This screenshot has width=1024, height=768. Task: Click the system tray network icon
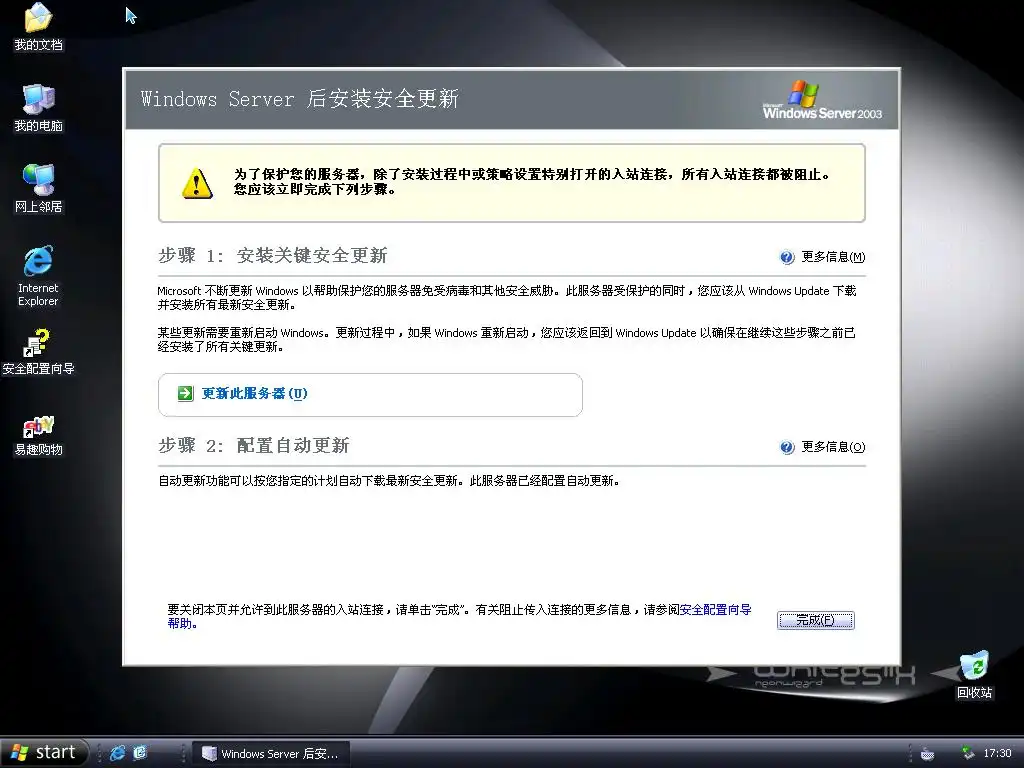click(968, 753)
